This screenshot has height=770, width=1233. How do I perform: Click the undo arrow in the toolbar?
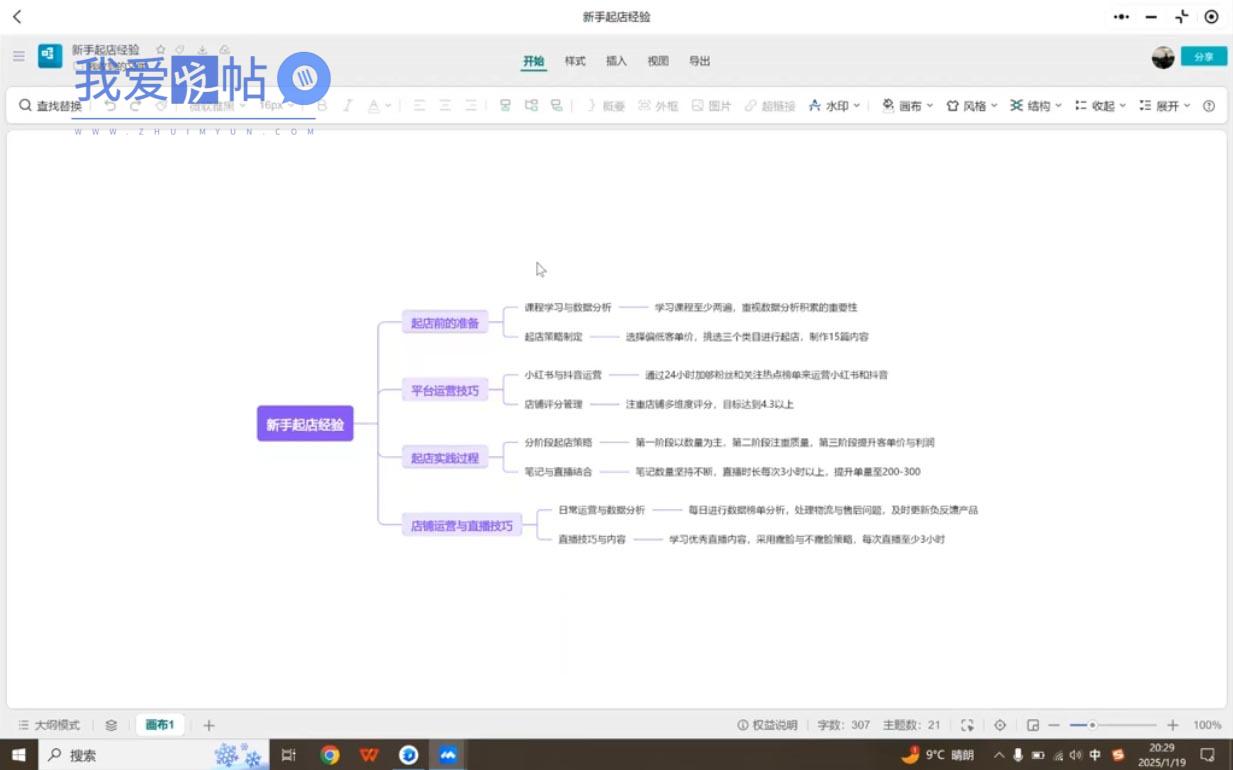tap(110, 106)
